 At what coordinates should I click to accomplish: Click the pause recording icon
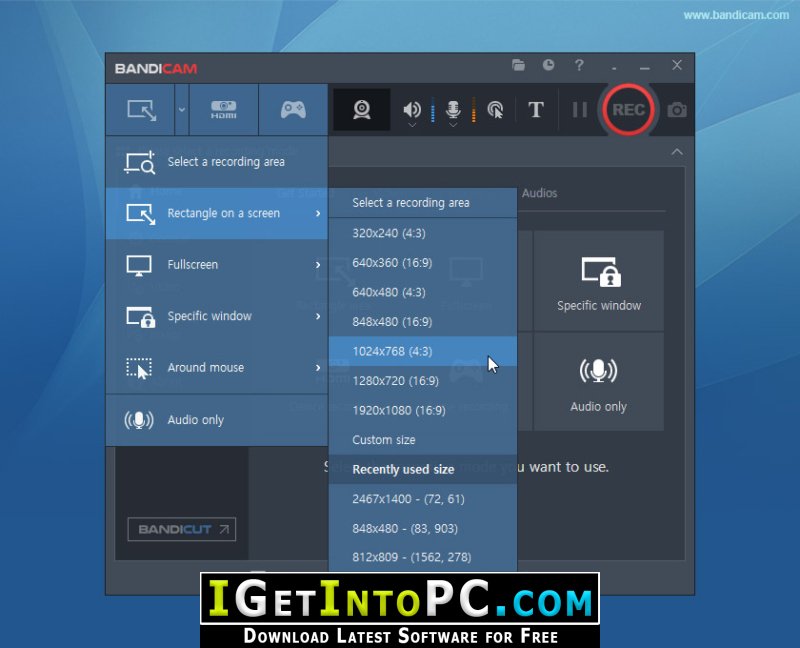click(579, 110)
